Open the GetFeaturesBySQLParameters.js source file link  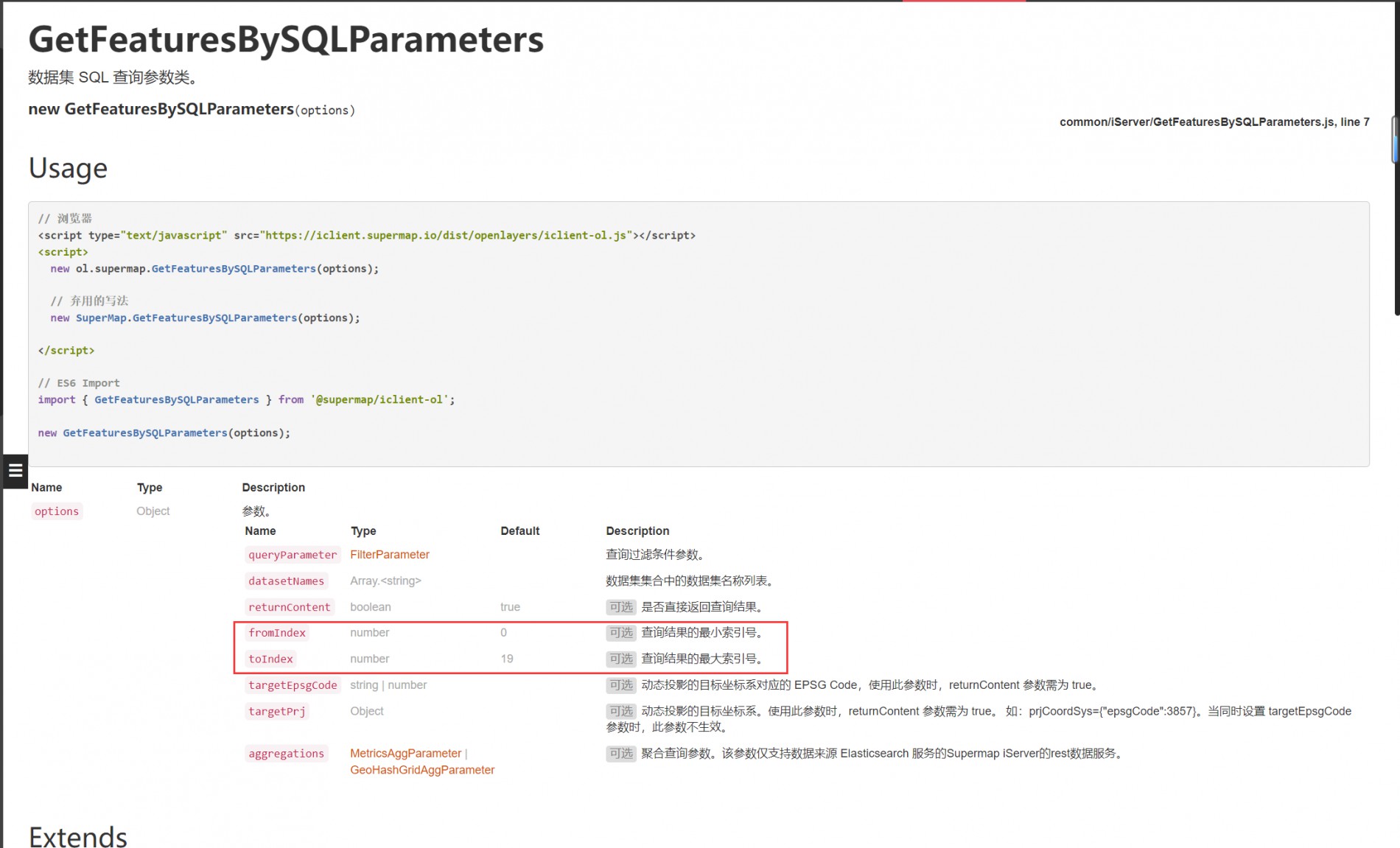[1214, 122]
